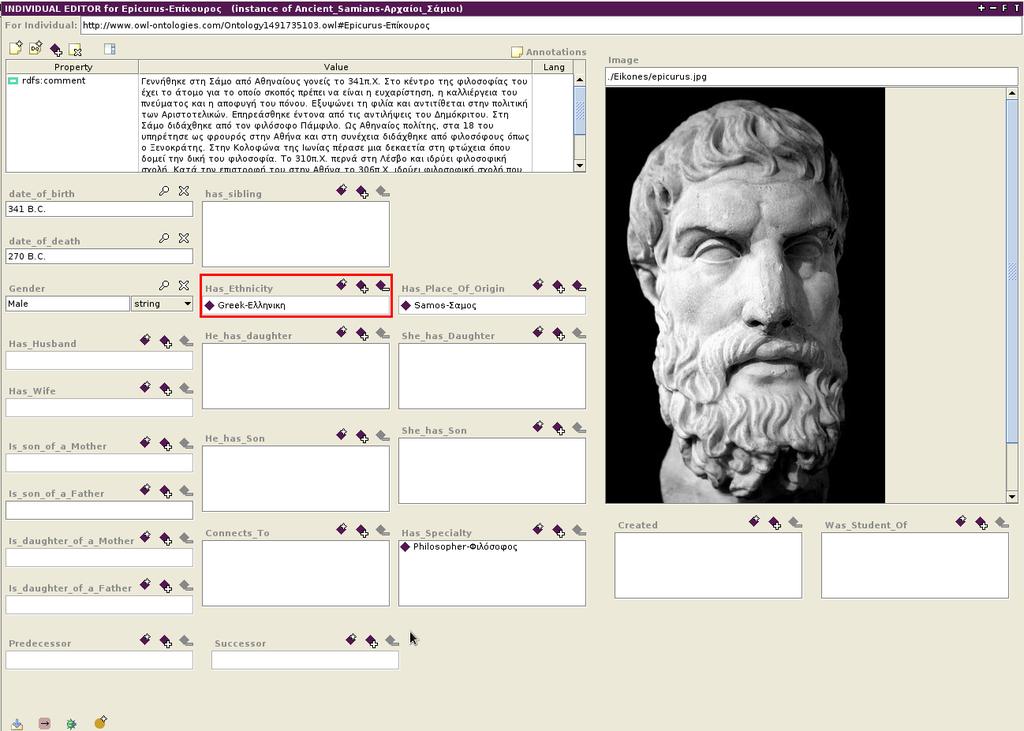
Task: Create a new instance for She_has_Son
Action: tap(538, 427)
